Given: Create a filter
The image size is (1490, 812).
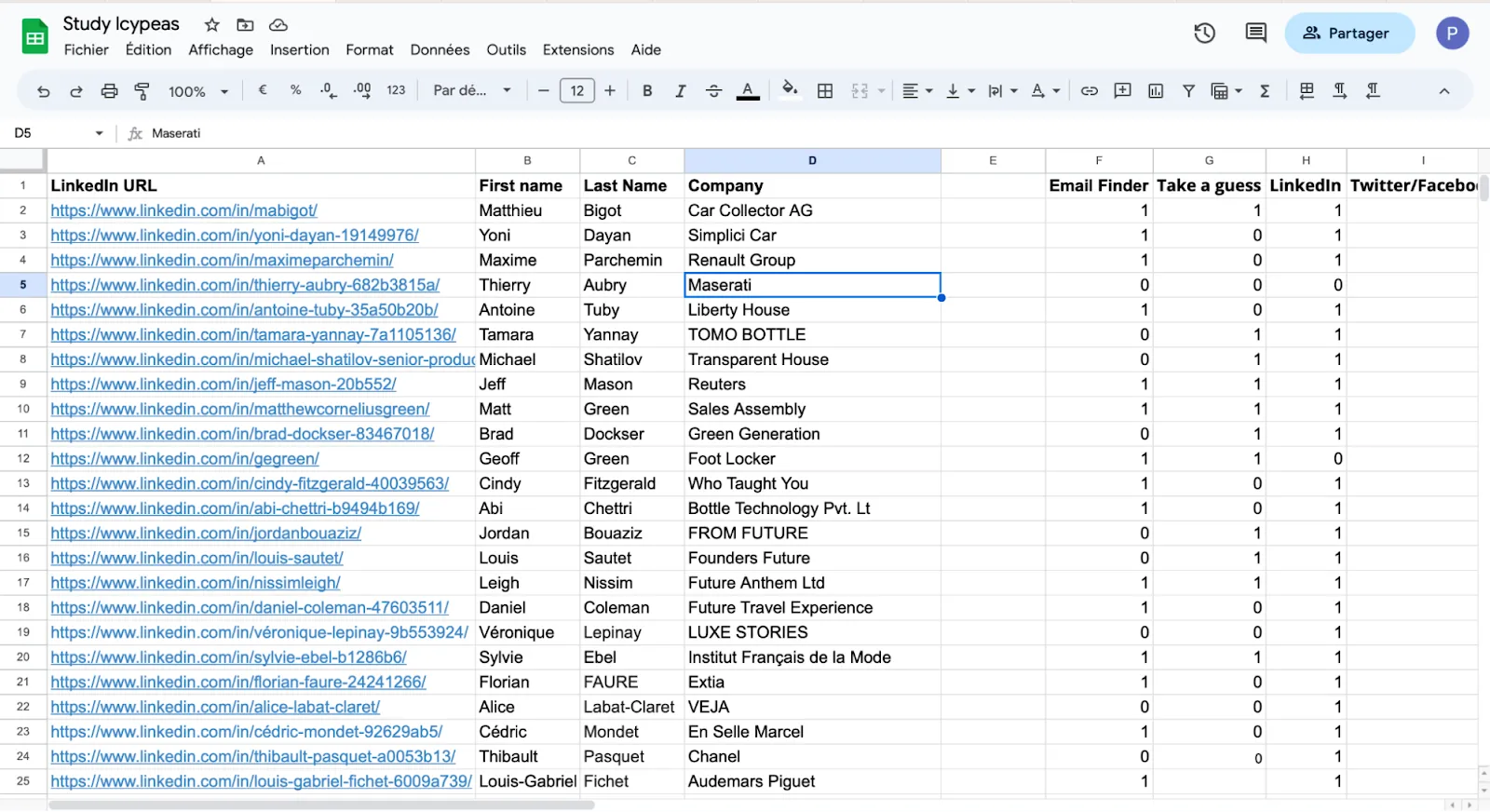Looking at the screenshot, I should tap(1189, 90).
